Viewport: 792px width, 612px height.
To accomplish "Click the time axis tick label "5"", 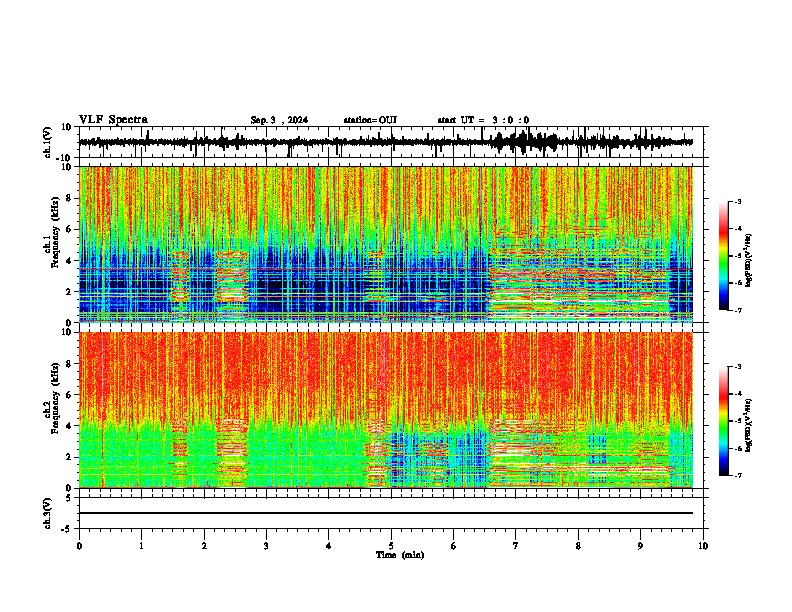I will tap(391, 546).
